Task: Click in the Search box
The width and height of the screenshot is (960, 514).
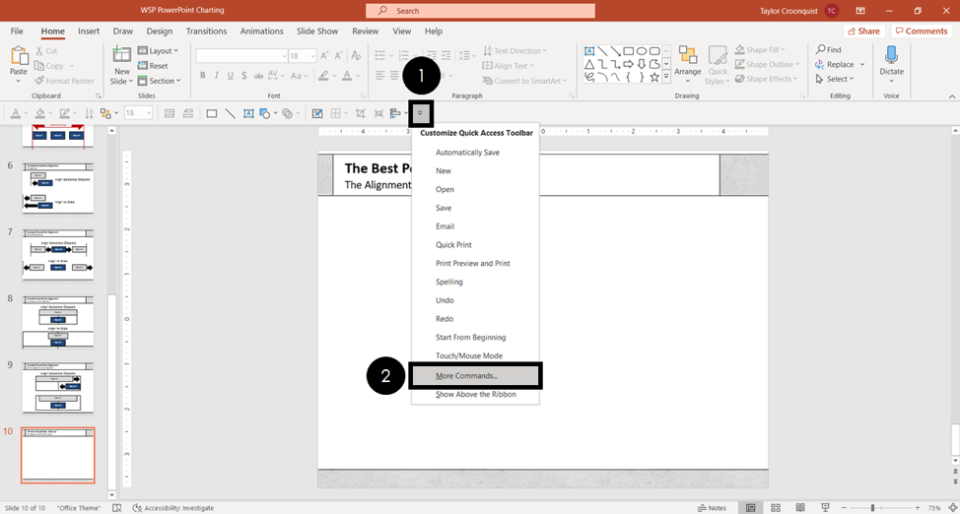Action: pyautogui.click(x=481, y=11)
